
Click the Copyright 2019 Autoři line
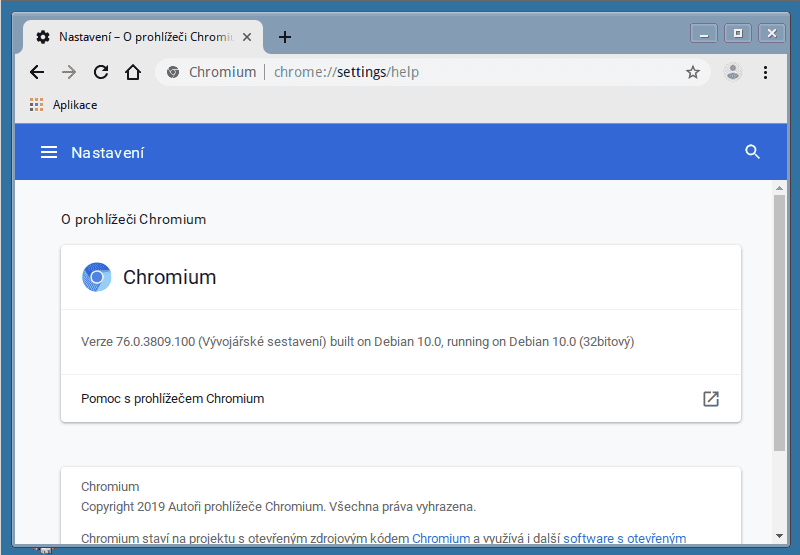click(x=278, y=507)
